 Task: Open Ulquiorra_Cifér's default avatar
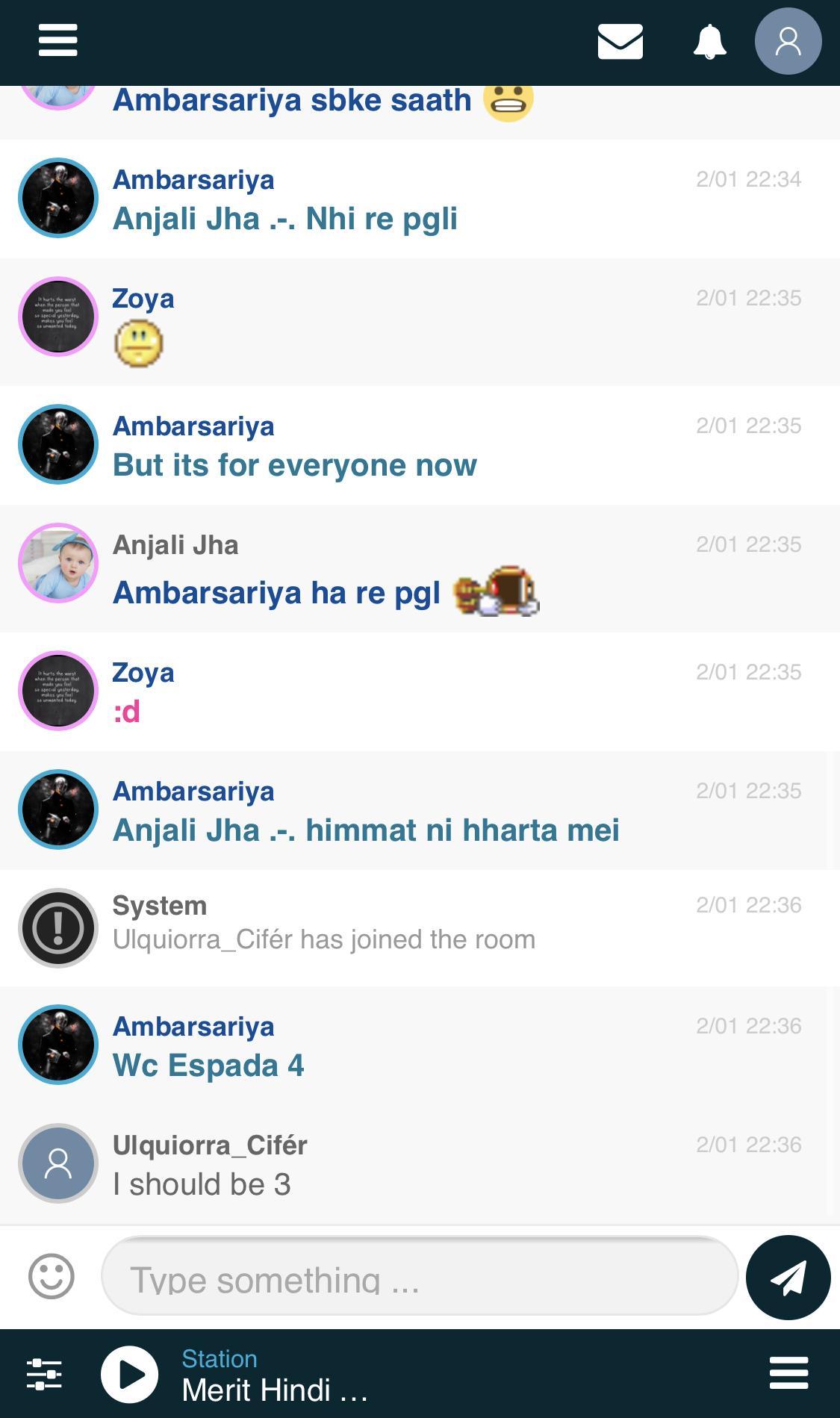click(58, 1163)
